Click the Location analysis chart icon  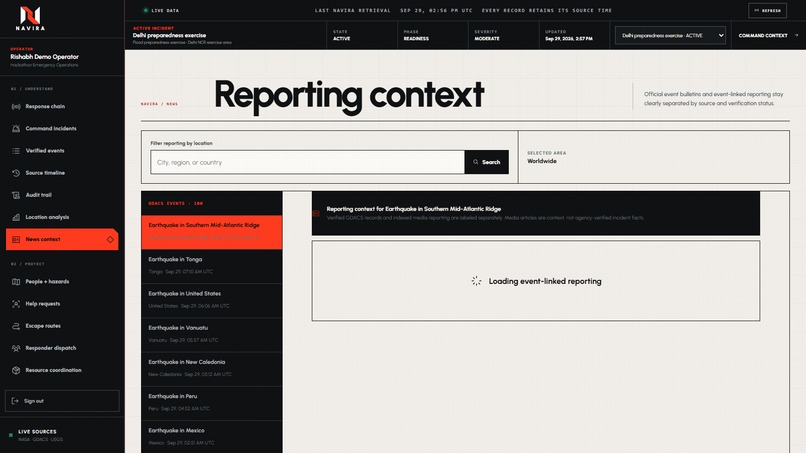[x=16, y=217]
